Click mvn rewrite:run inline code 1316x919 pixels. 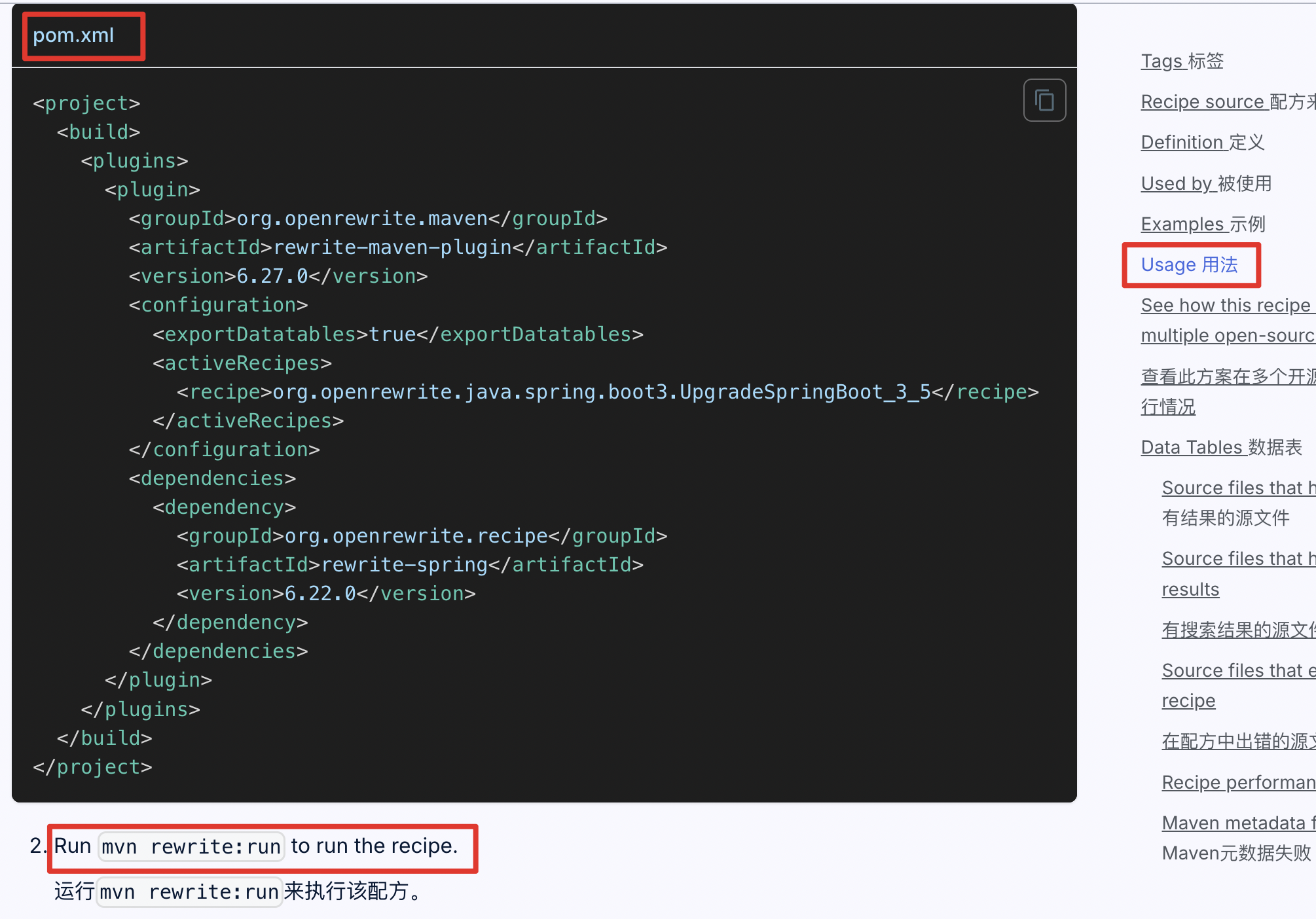click(191, 847)
